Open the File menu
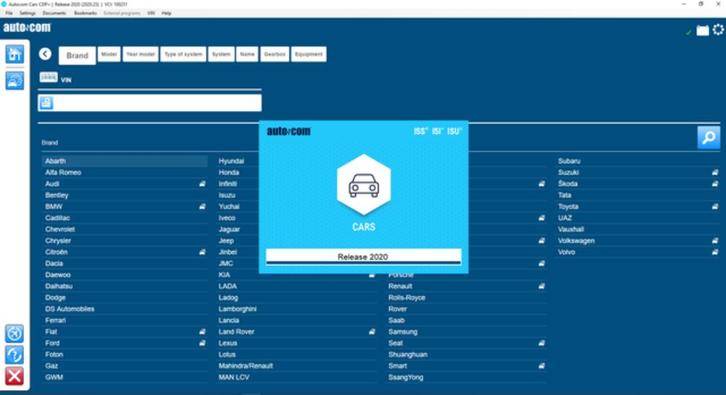This screenshot has width=726, height=395. point(9,13)
